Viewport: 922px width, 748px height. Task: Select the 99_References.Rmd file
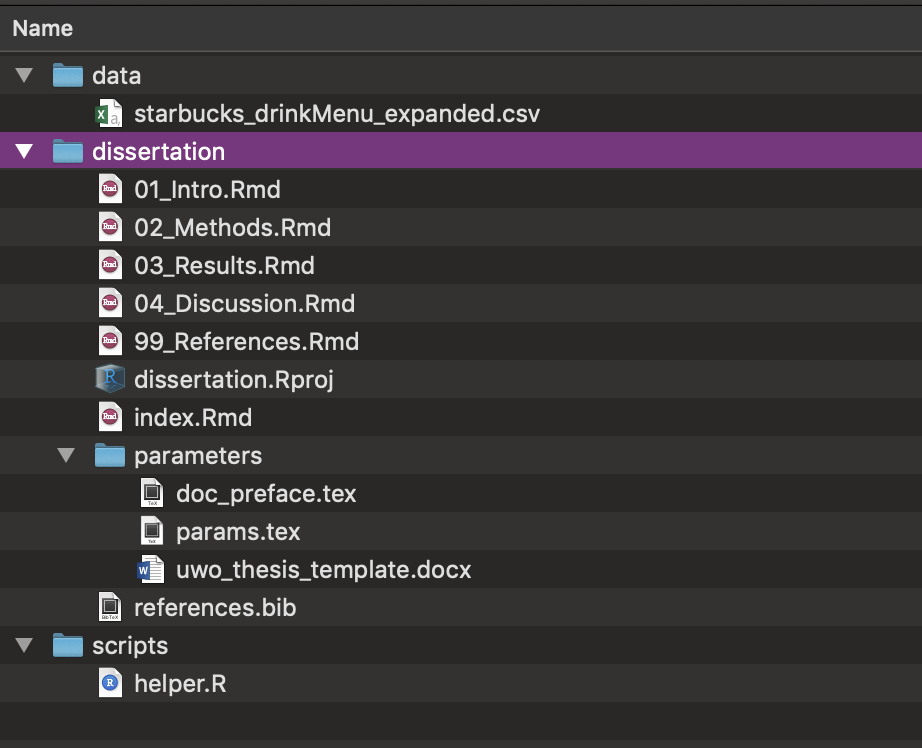point(246,342)
